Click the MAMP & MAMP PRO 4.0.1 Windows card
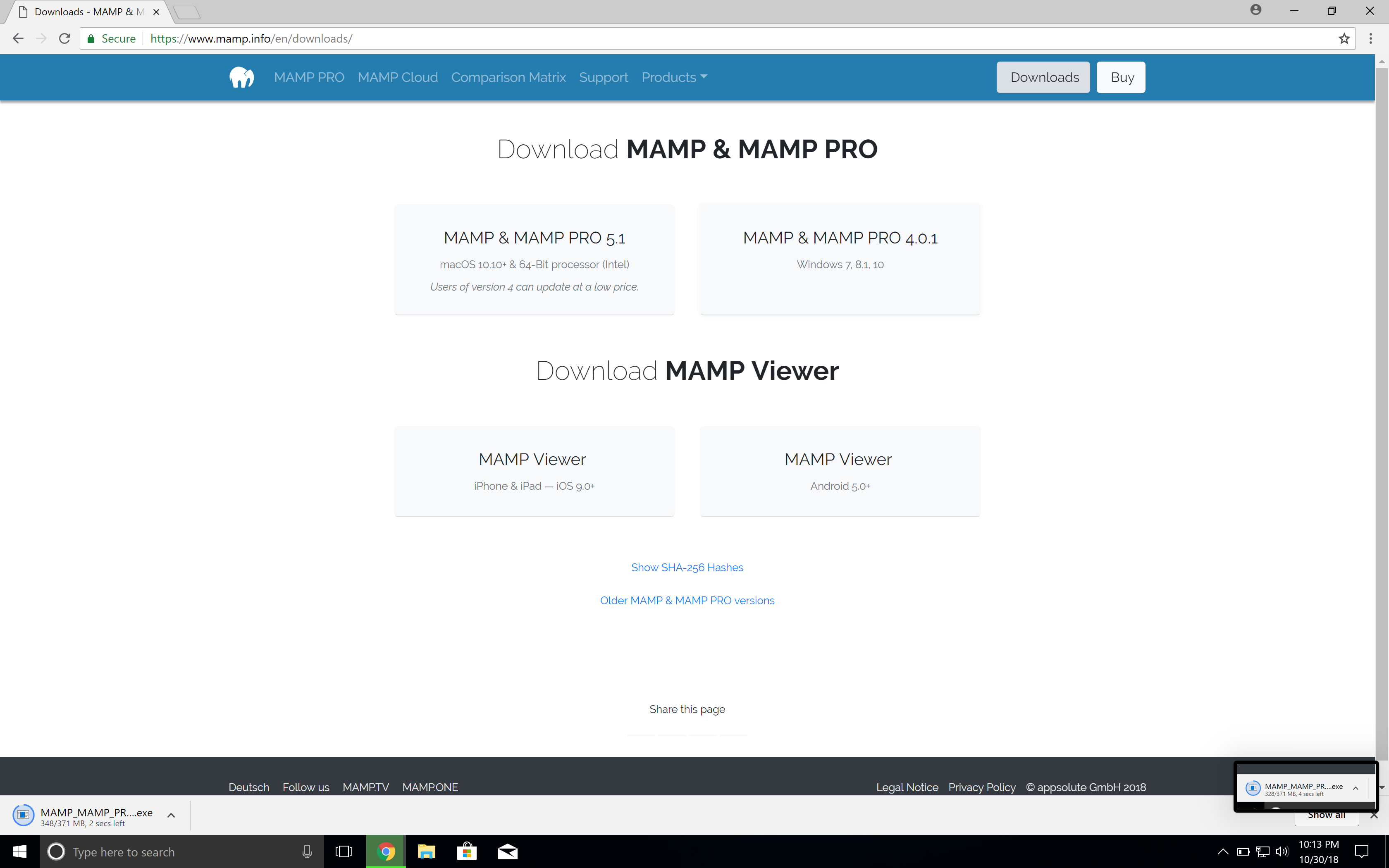Viewport: 1389px width, 868px height. click(x=839, y=259)
